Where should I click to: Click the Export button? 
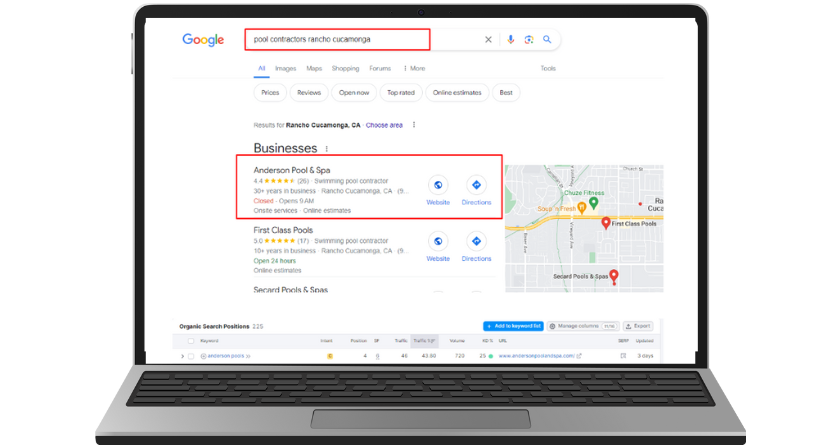click(638, 326)
